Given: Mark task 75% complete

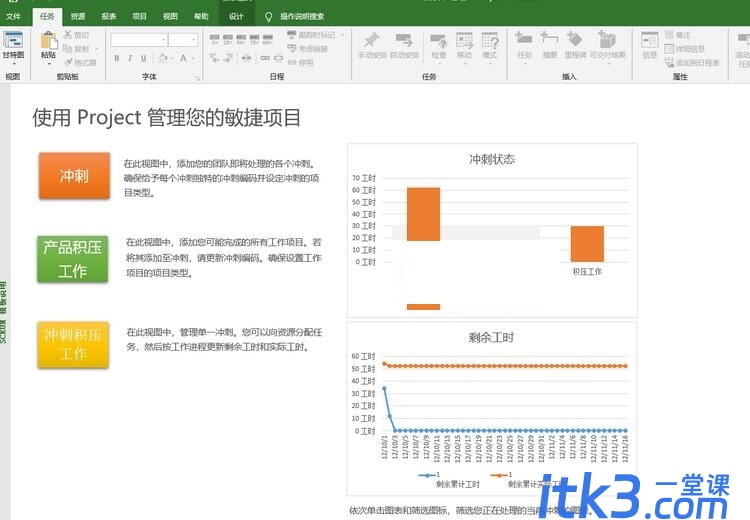Looking at the screenshot, I should (x=254, y=39).
